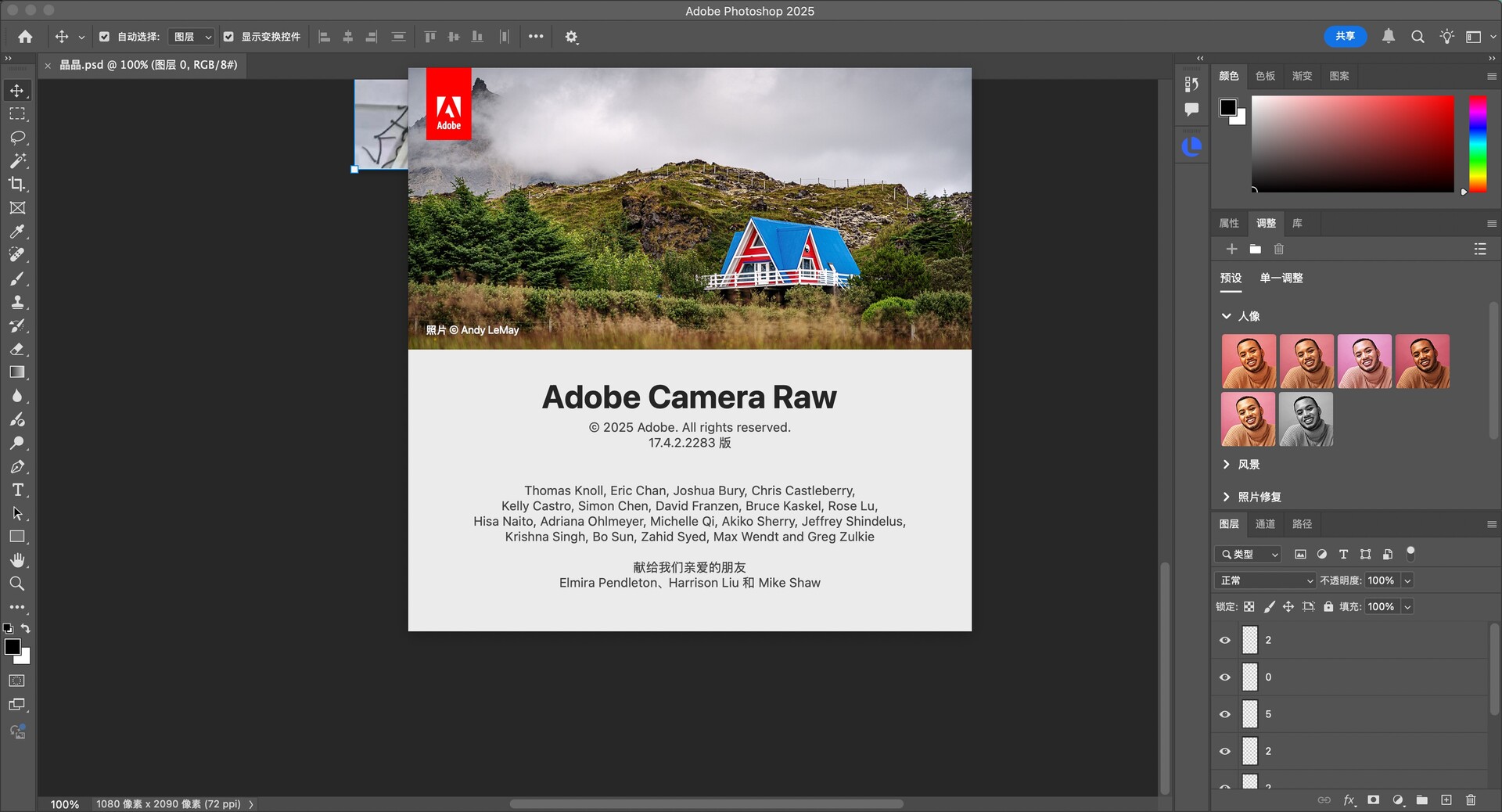Select the Rectangle shape tool
This screenshot has height=812, width=1502.
pyautogui.click(x=17, y=537)
